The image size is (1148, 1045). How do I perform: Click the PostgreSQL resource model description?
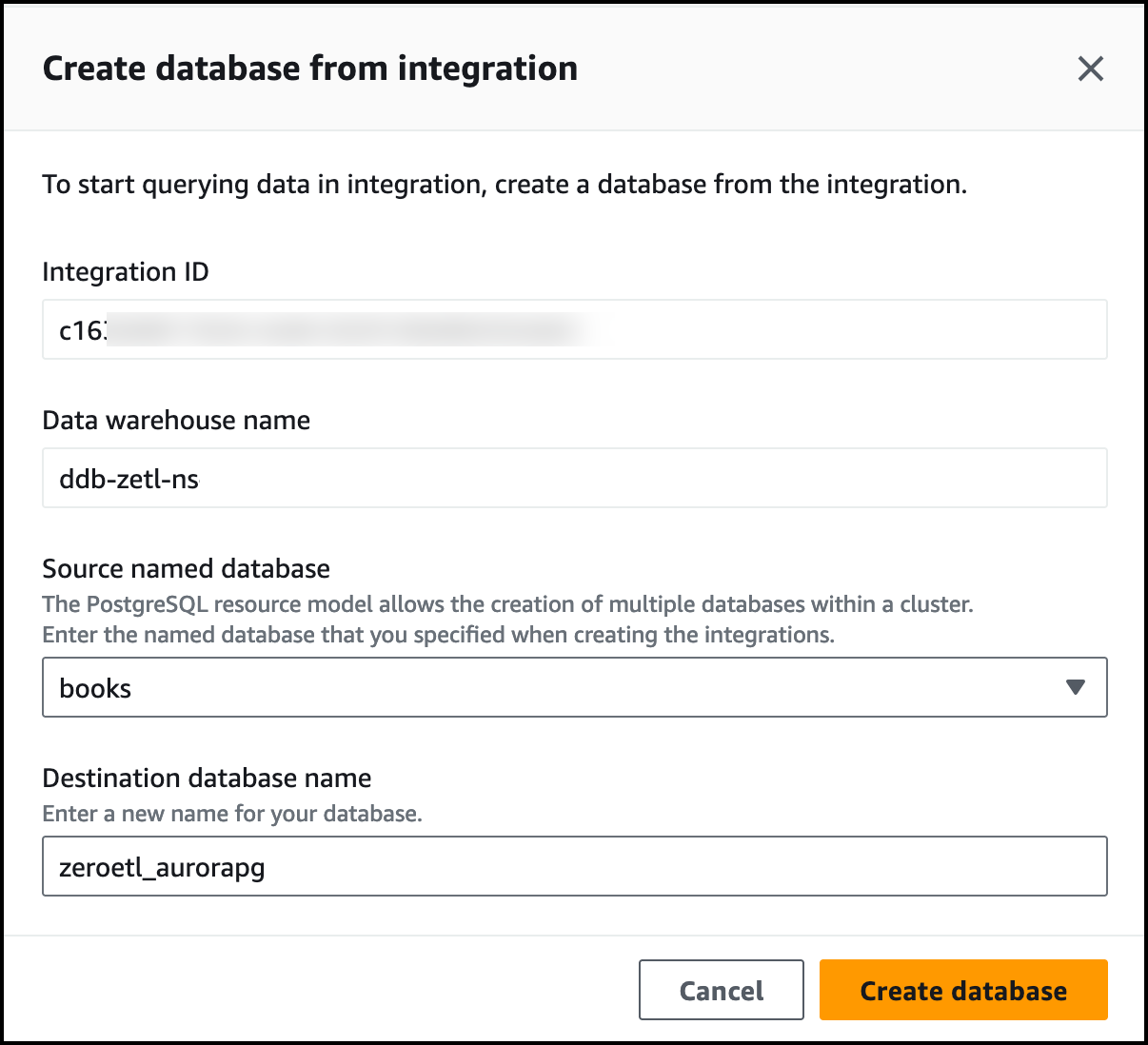(507, 604)
